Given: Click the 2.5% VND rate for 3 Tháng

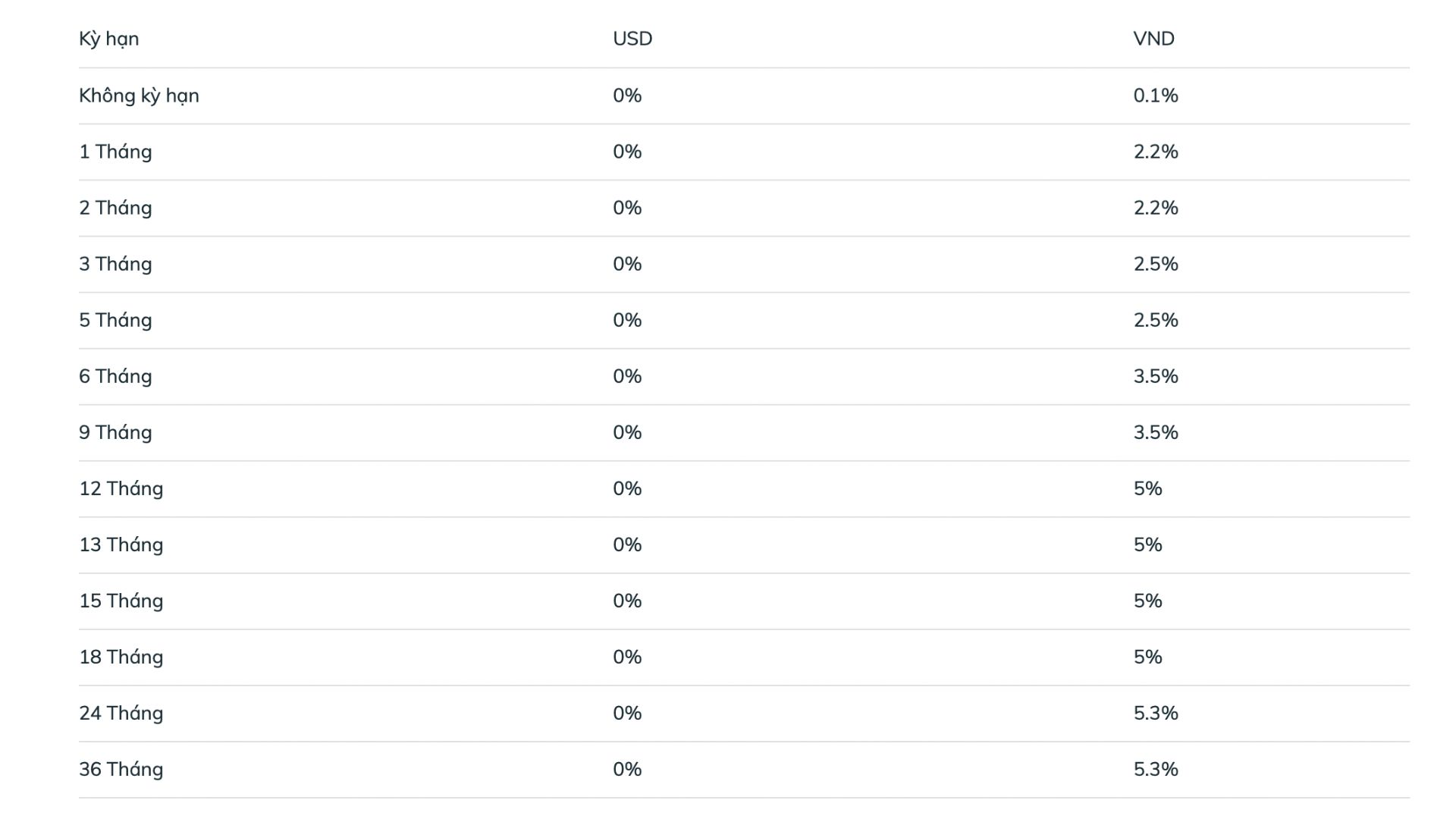Looking at the screenshot, I should 1156,264.
